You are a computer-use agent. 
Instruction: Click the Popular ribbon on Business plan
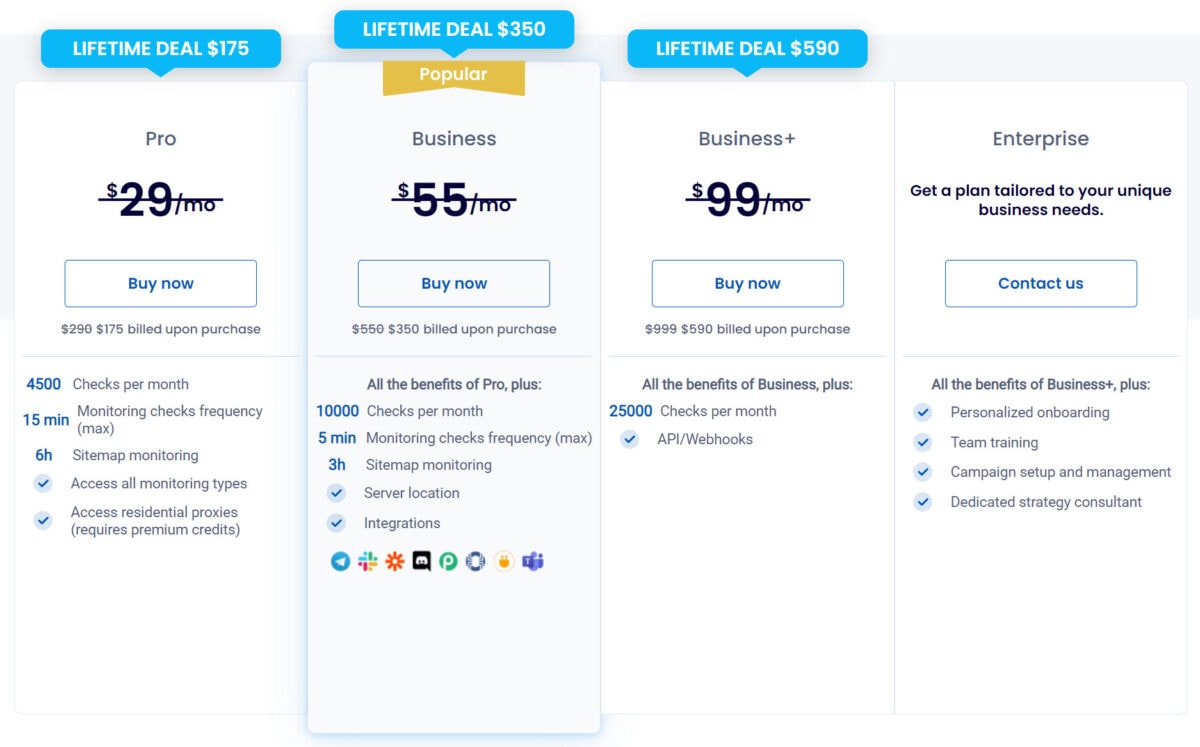453,74
